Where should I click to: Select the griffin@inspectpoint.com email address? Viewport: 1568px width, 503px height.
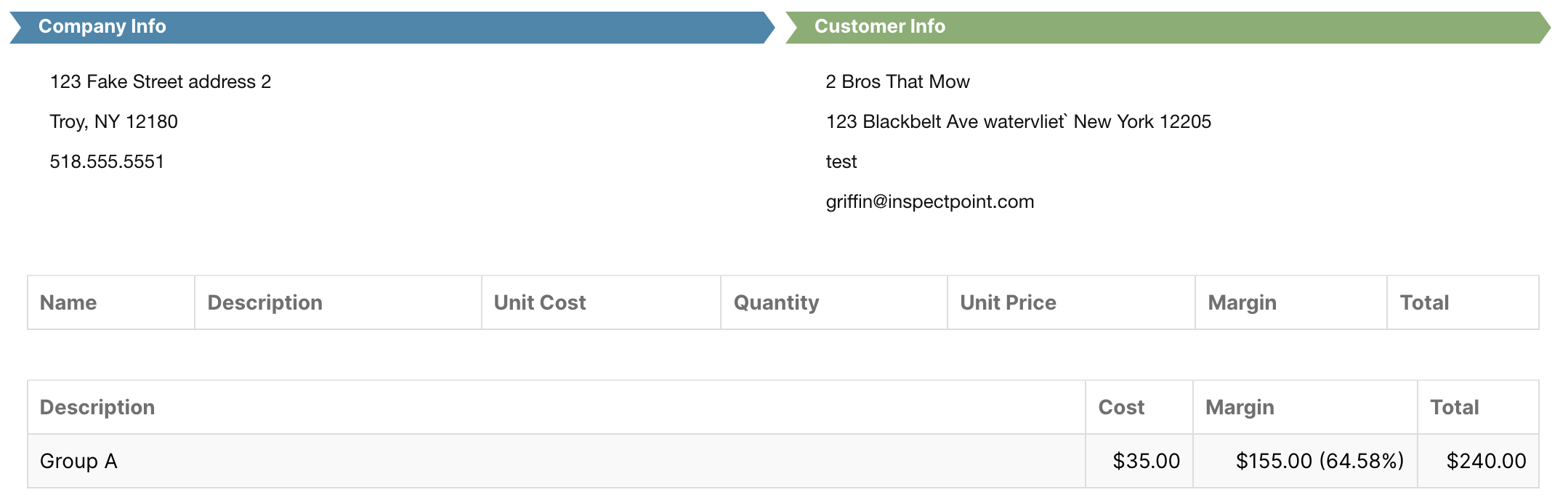click(929, 201)
